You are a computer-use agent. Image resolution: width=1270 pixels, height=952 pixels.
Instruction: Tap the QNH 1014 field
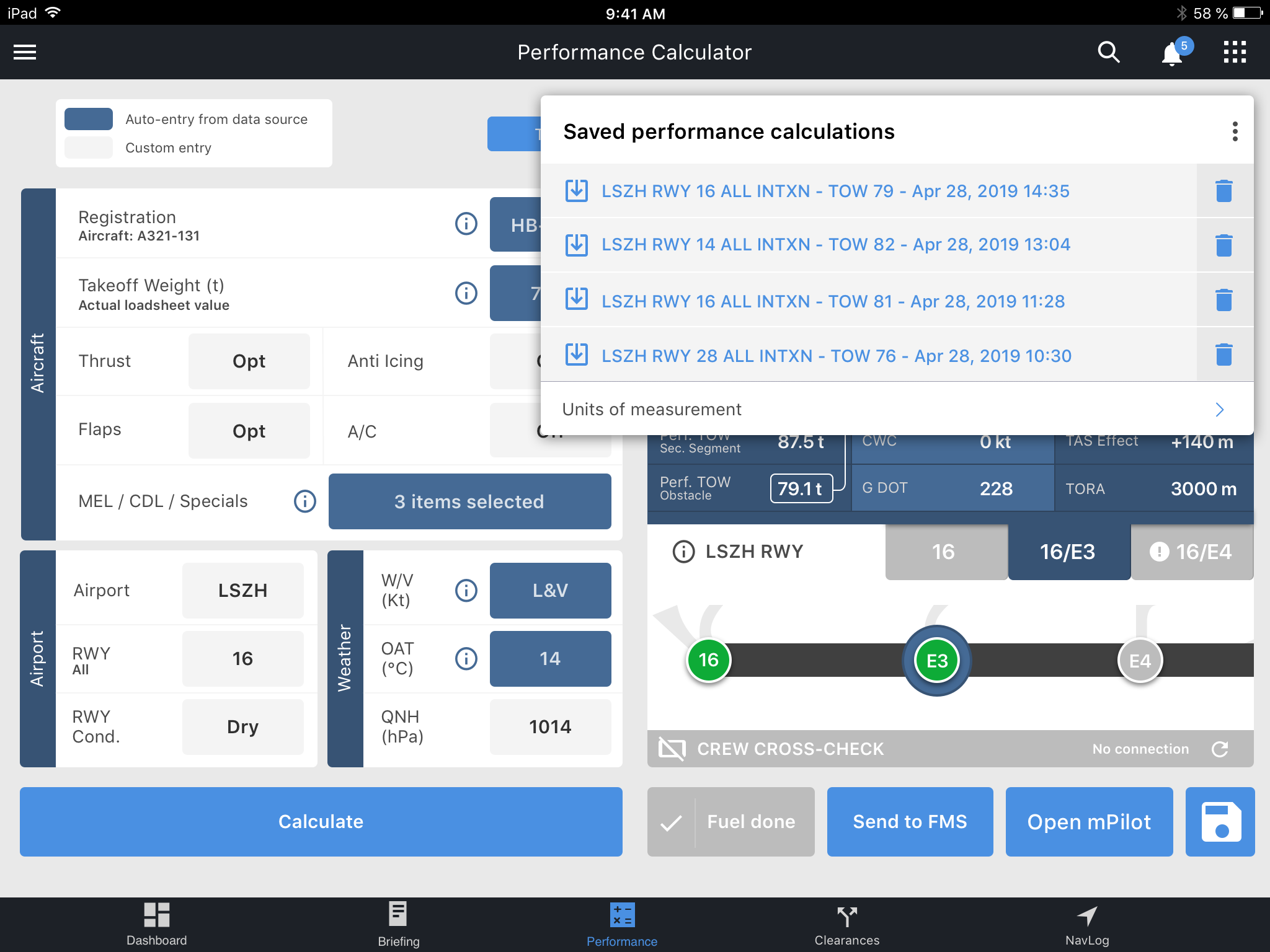(x=549, y=727)
